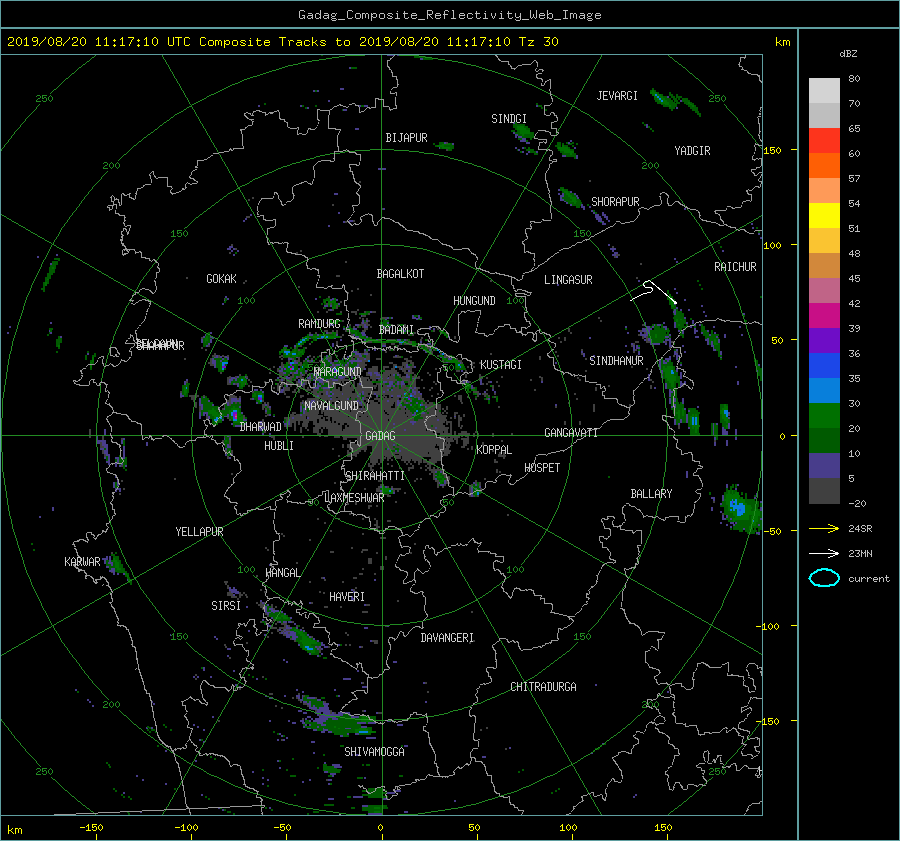Image resolution: width=900 pixels, height=841 pixels.
Task: Click the JEVARGI label on the map
Action: tap(617, 96)
